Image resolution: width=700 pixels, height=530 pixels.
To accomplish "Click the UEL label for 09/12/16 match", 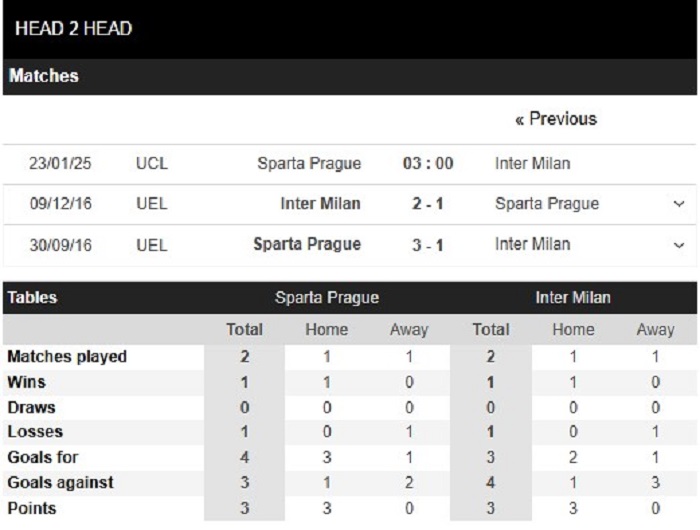I will tap(152, 204).
